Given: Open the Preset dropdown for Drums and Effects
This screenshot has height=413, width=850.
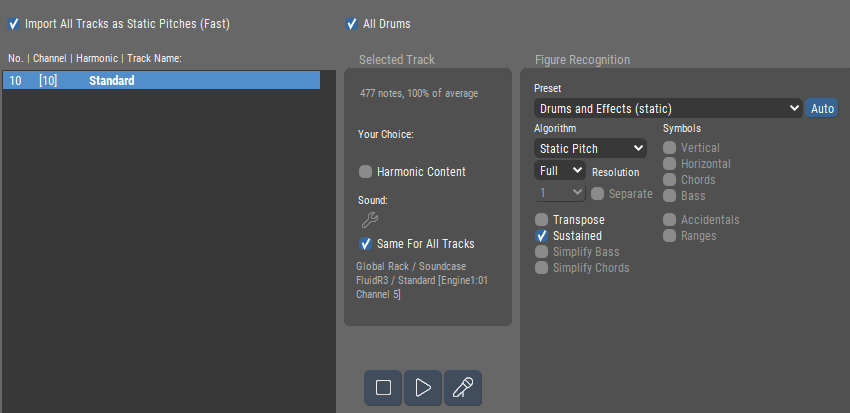Looking at the screenshot, I should click(668, 108).
